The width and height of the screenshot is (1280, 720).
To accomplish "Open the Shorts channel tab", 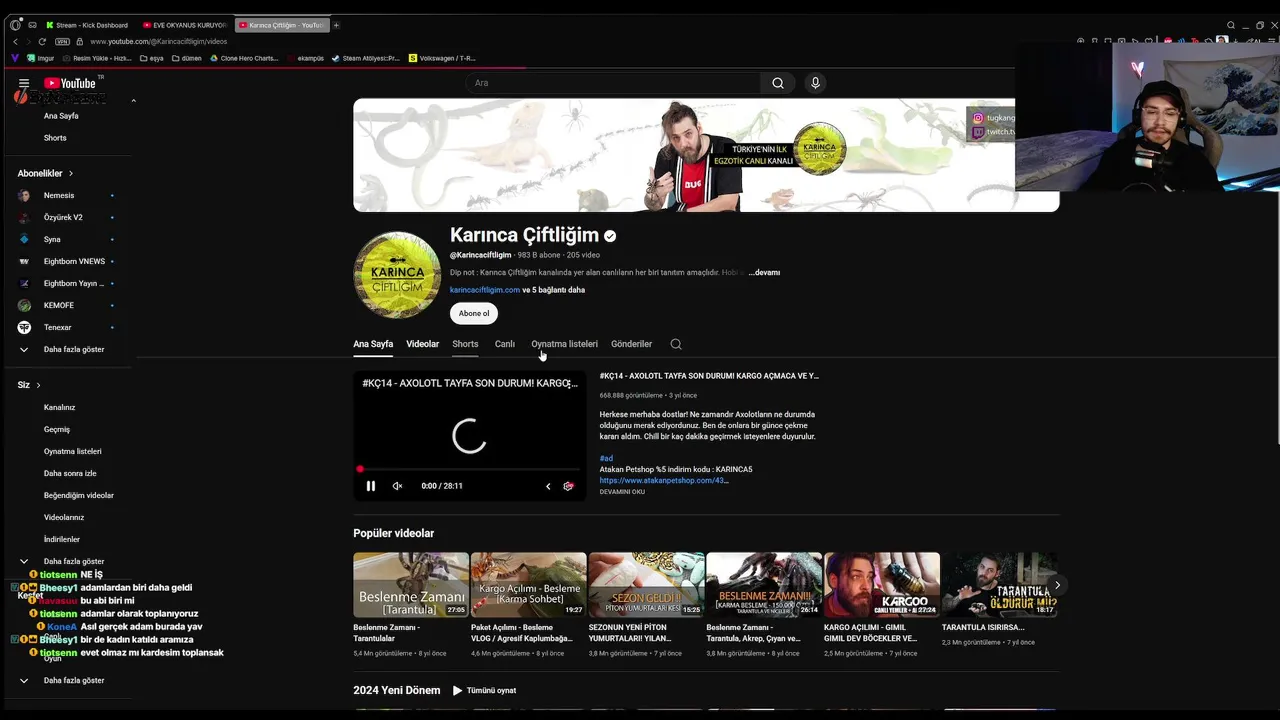I will [x=465, y=344].
